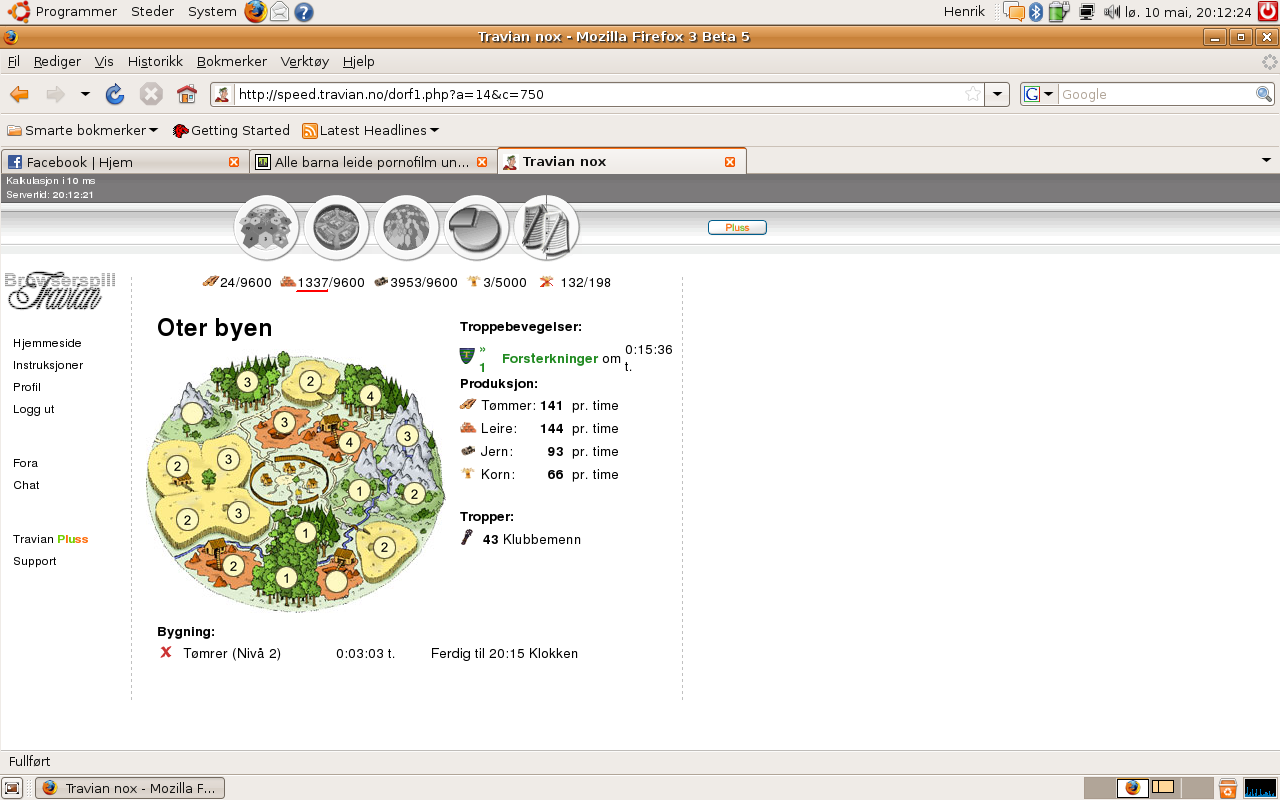Open the help icon in the top panel
The image size is (1280, 800).
[304, 12]
